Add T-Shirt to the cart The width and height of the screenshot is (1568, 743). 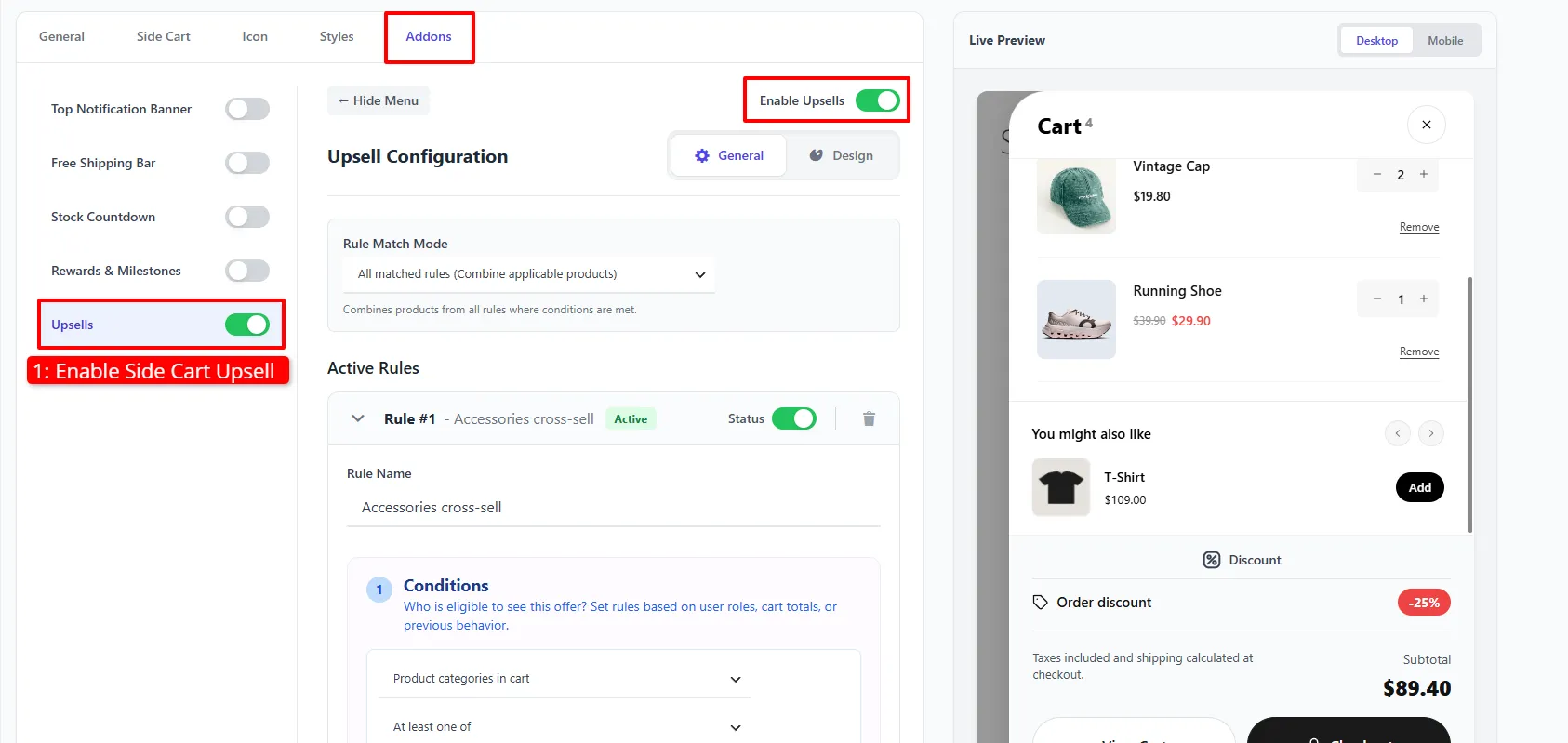coord(1420,487)
